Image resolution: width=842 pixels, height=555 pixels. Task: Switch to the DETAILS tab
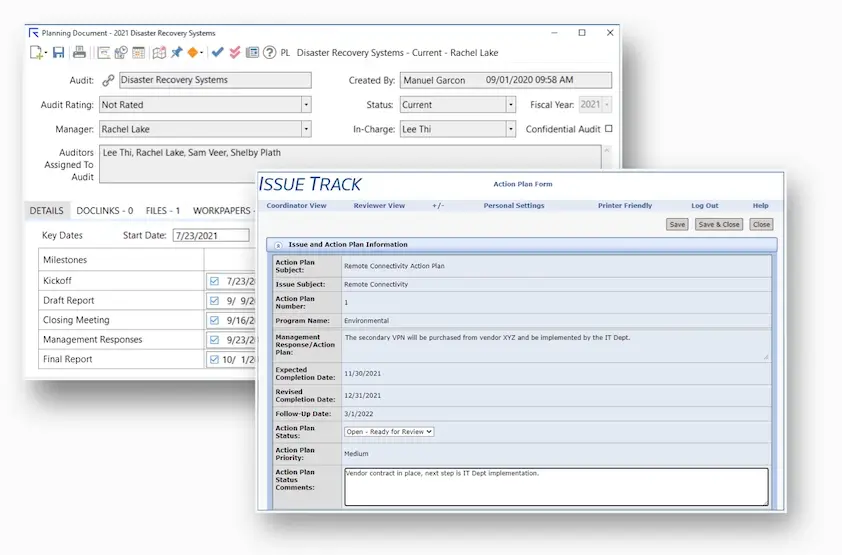(46, 210)
